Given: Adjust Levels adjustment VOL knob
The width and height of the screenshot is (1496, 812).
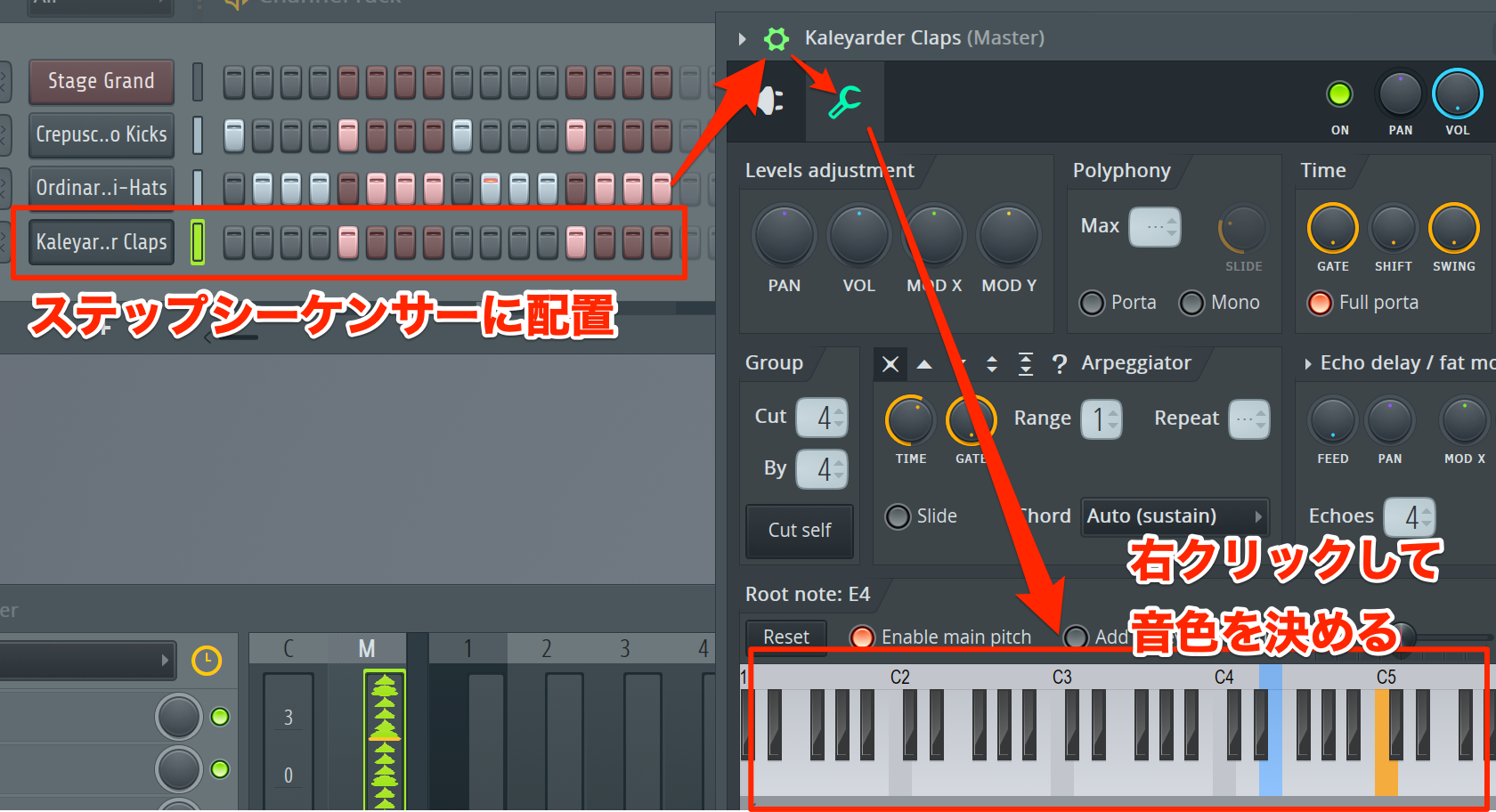Looking at the screenshot, I should [858, 235].
